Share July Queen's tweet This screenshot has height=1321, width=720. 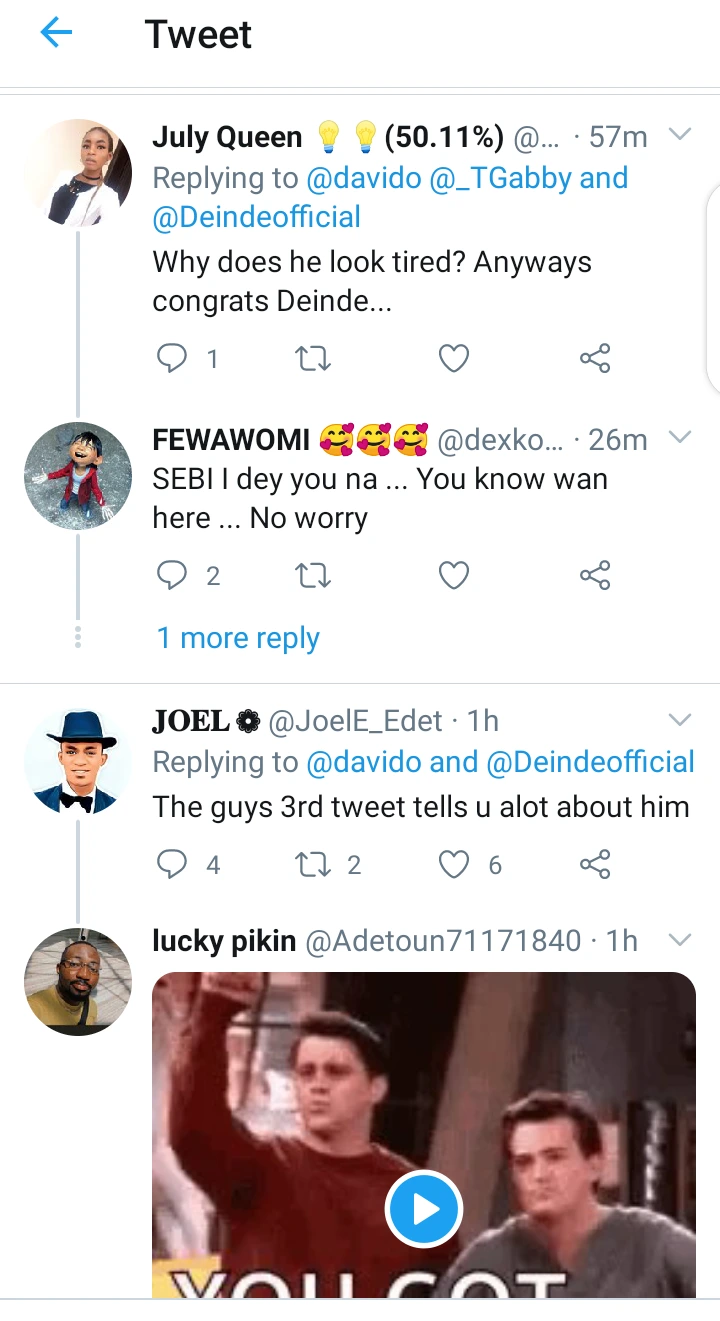[595, 358]
